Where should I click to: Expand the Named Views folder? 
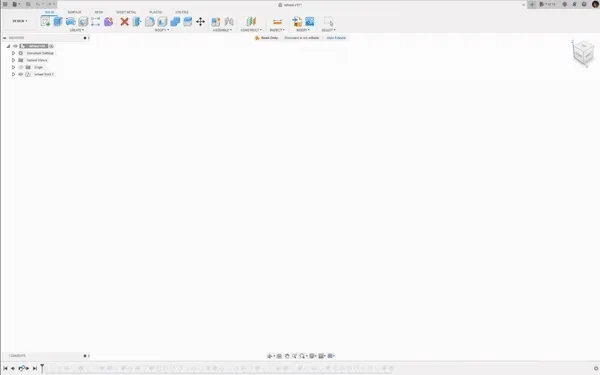[x=13, y=60]
